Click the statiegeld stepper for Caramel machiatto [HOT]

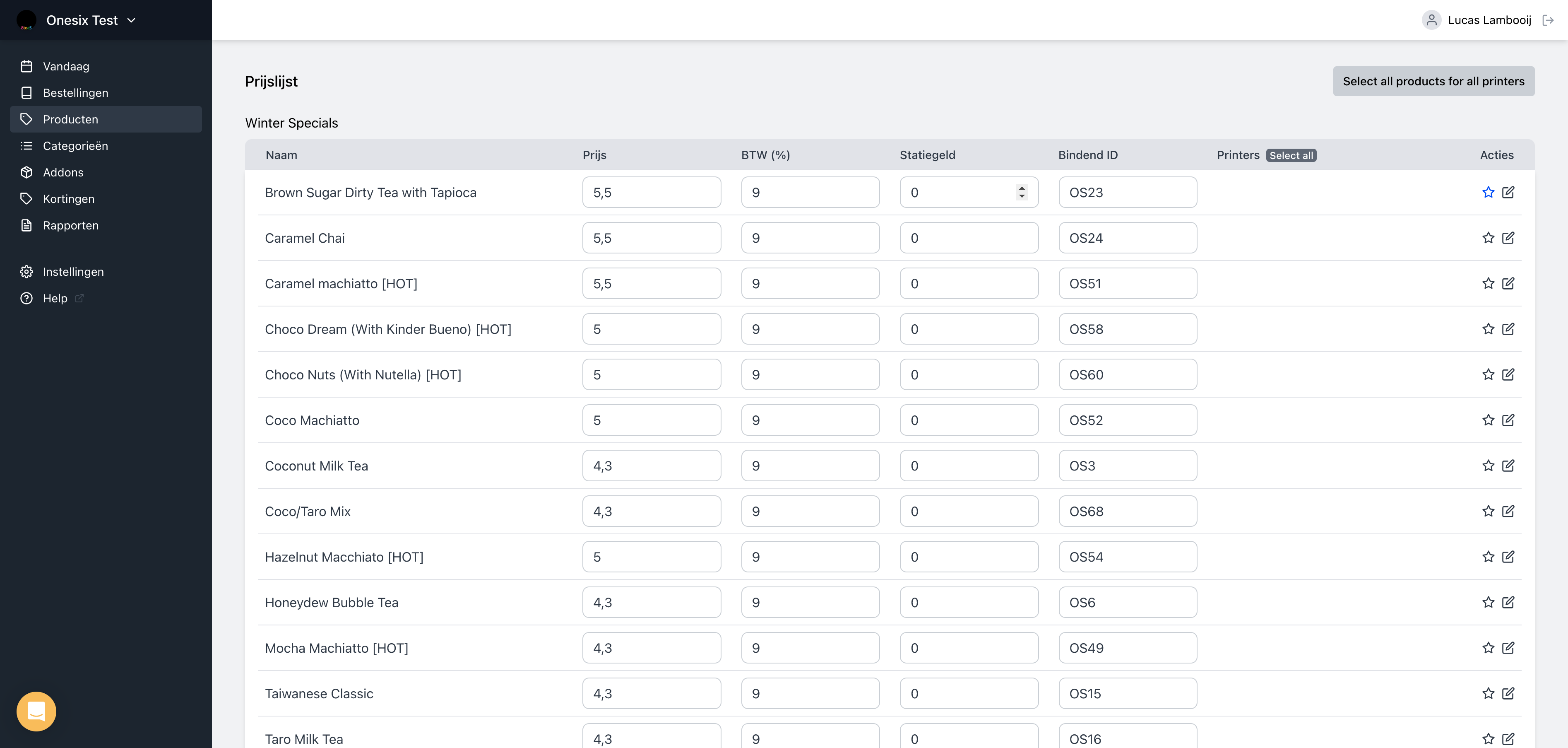[1023, 283]
